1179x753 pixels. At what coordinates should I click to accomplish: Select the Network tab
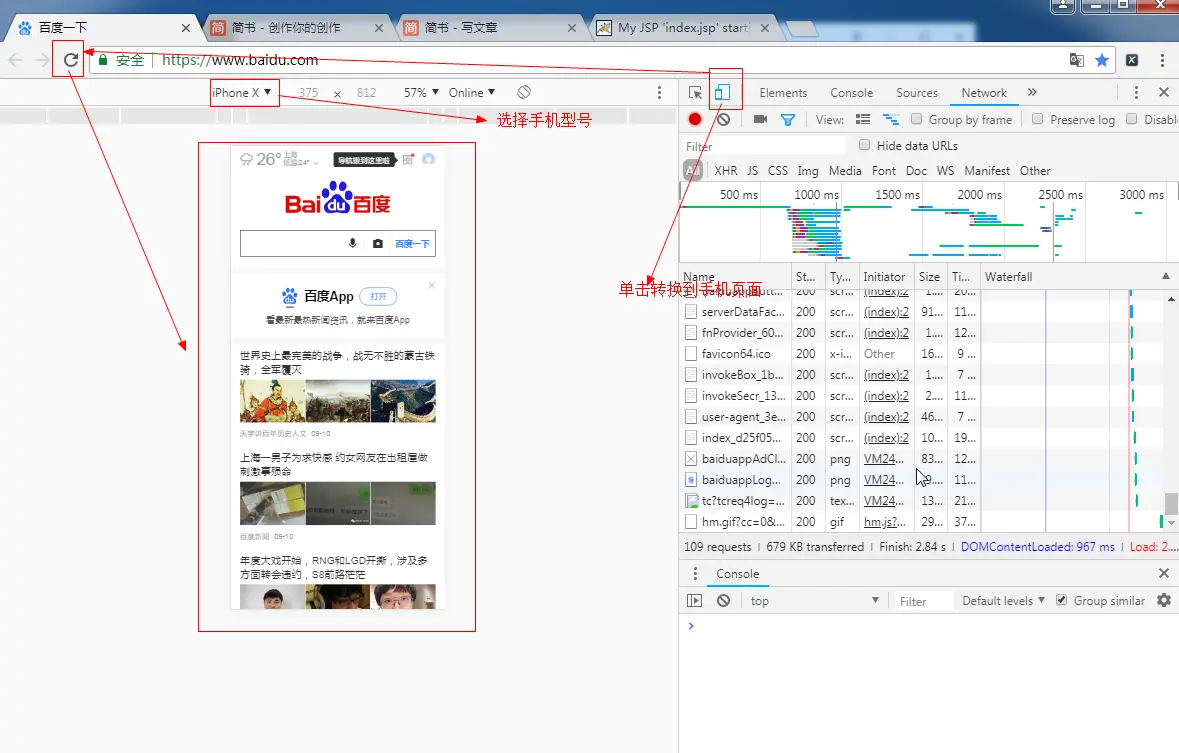984,93
